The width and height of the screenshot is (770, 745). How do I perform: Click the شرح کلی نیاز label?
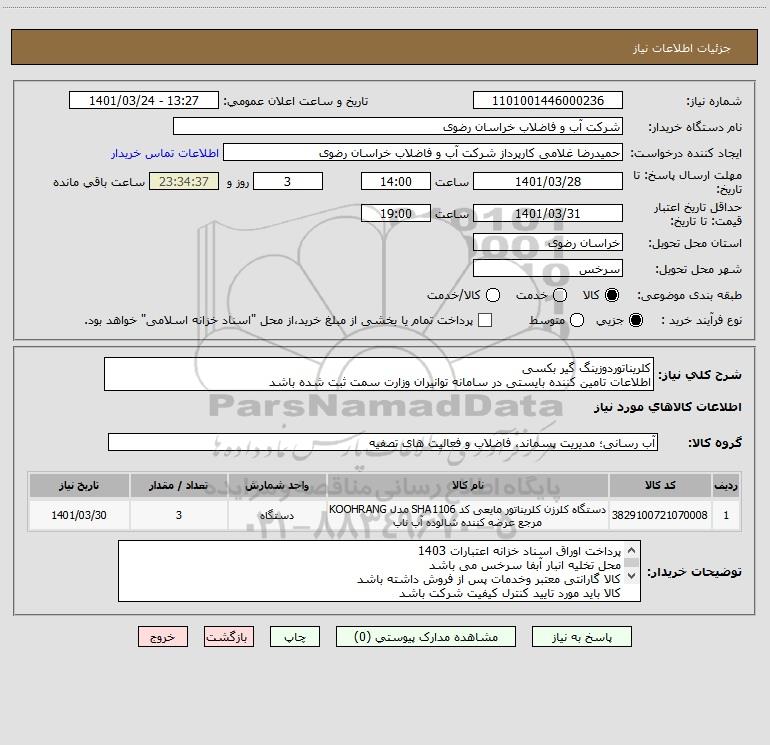[x=700, y=375]
